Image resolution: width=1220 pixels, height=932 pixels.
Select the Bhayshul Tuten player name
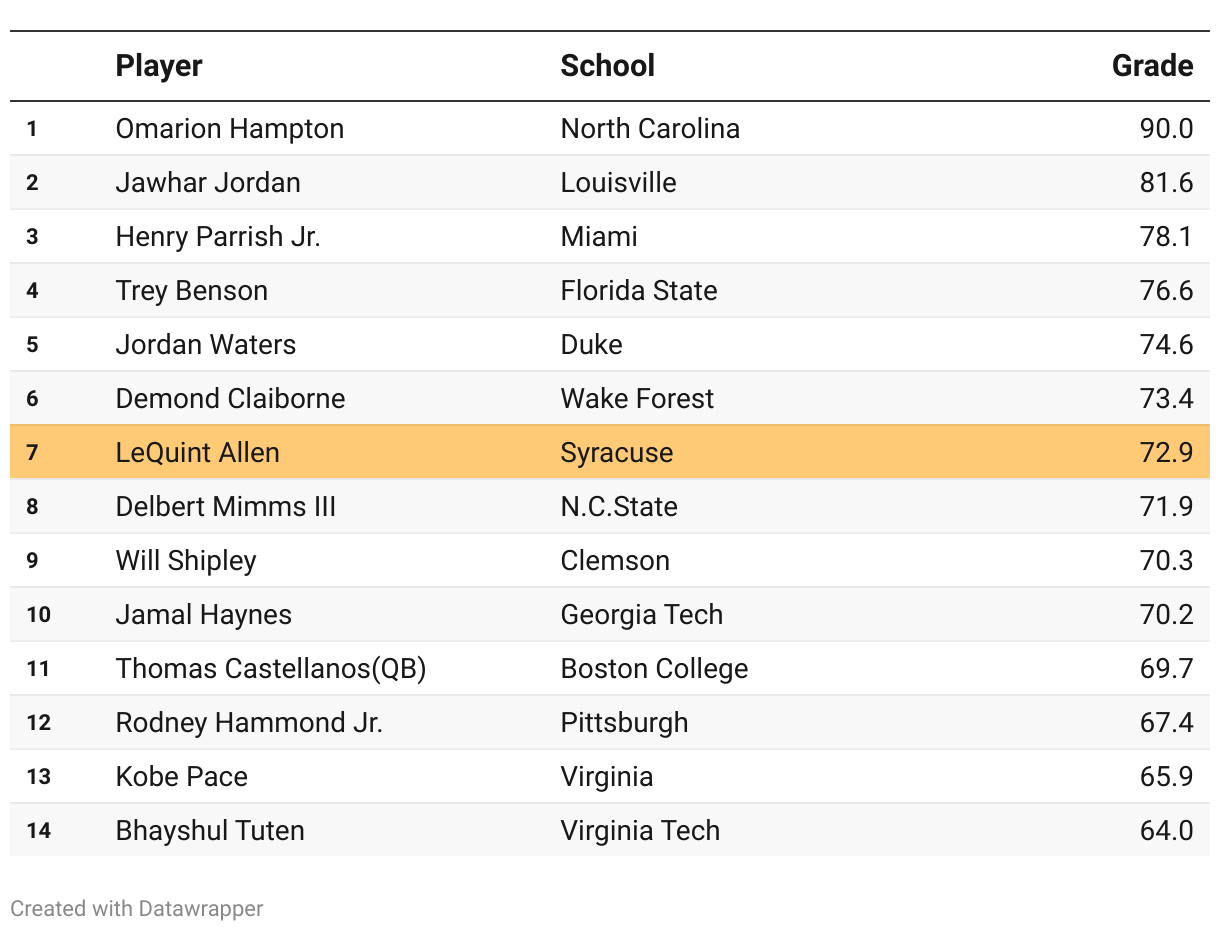point(210,831)
